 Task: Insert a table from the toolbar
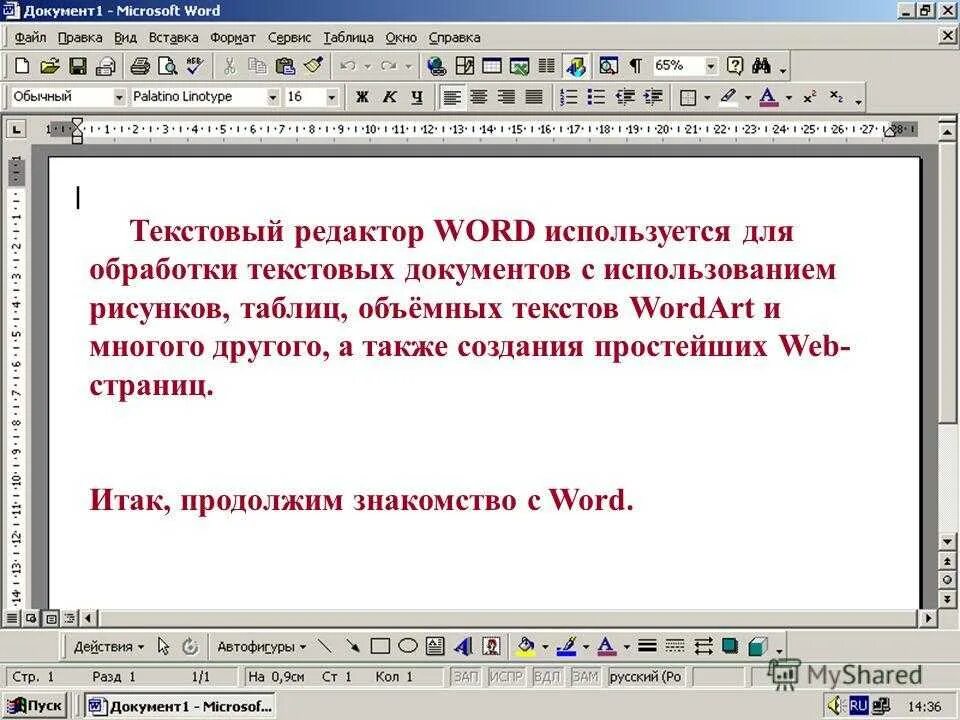click(x=492, y=66)
